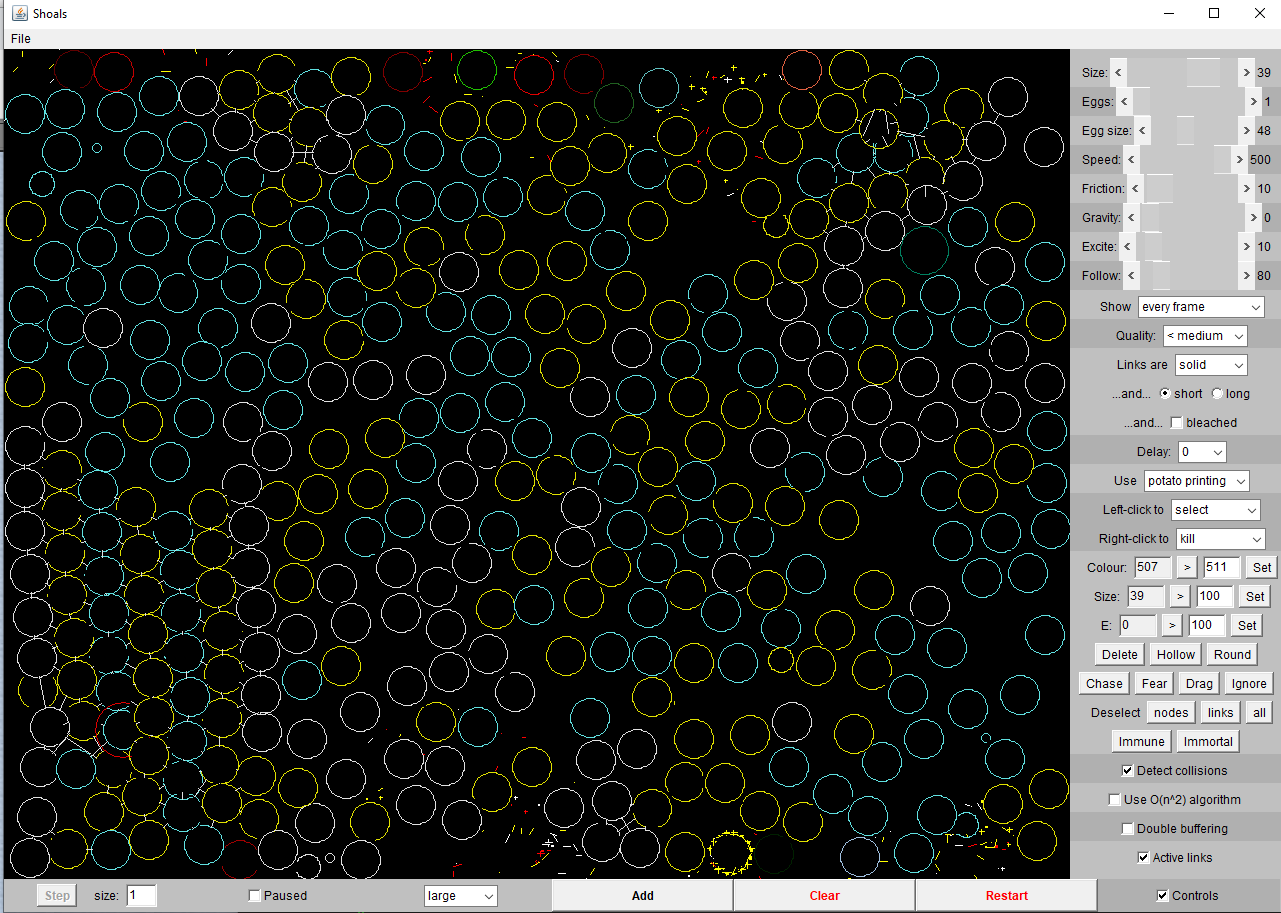Viewport: 1281px width, 913px height.
Task: Click the E row '>' copy button
Action: (x=1171, y=625)
